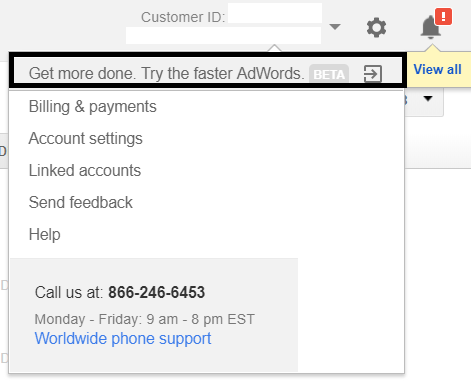Viewport: 471px width, 381px height.
Task: Open Billing & payments
Action: [93, 107]
